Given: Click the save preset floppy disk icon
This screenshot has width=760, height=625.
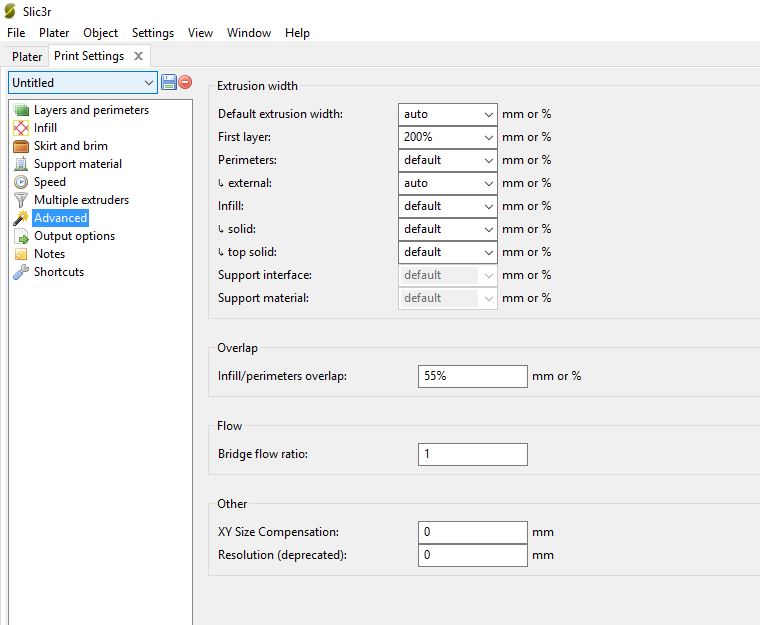Looking at the screenshot, I should (169, 82).
